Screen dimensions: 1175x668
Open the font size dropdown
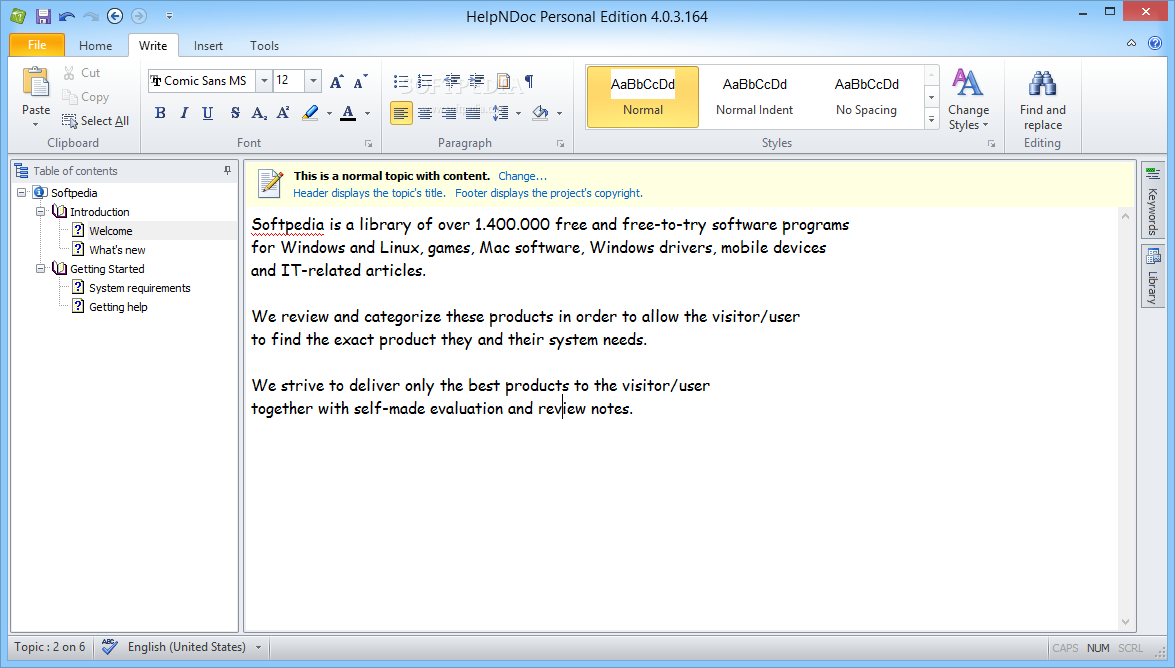pyautogui.click(x=313, y=81)
